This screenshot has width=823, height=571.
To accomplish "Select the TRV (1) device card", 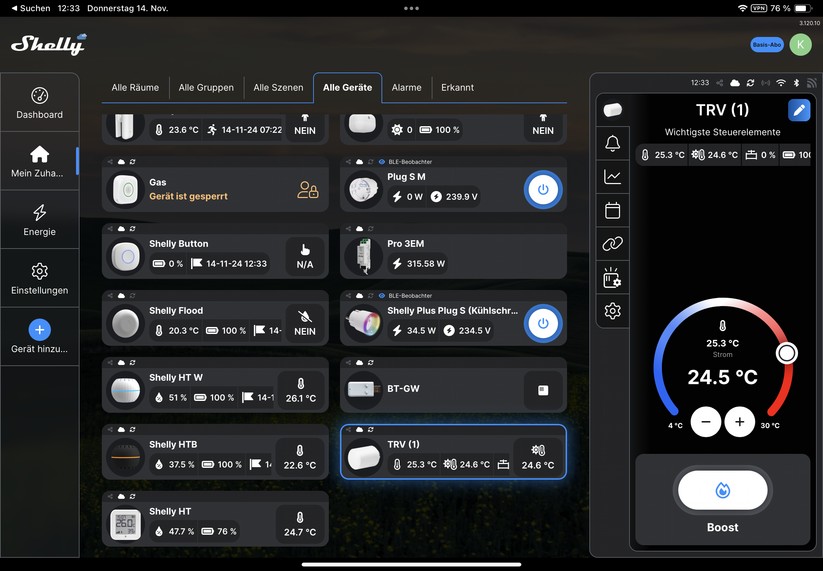I will [453, 452].
